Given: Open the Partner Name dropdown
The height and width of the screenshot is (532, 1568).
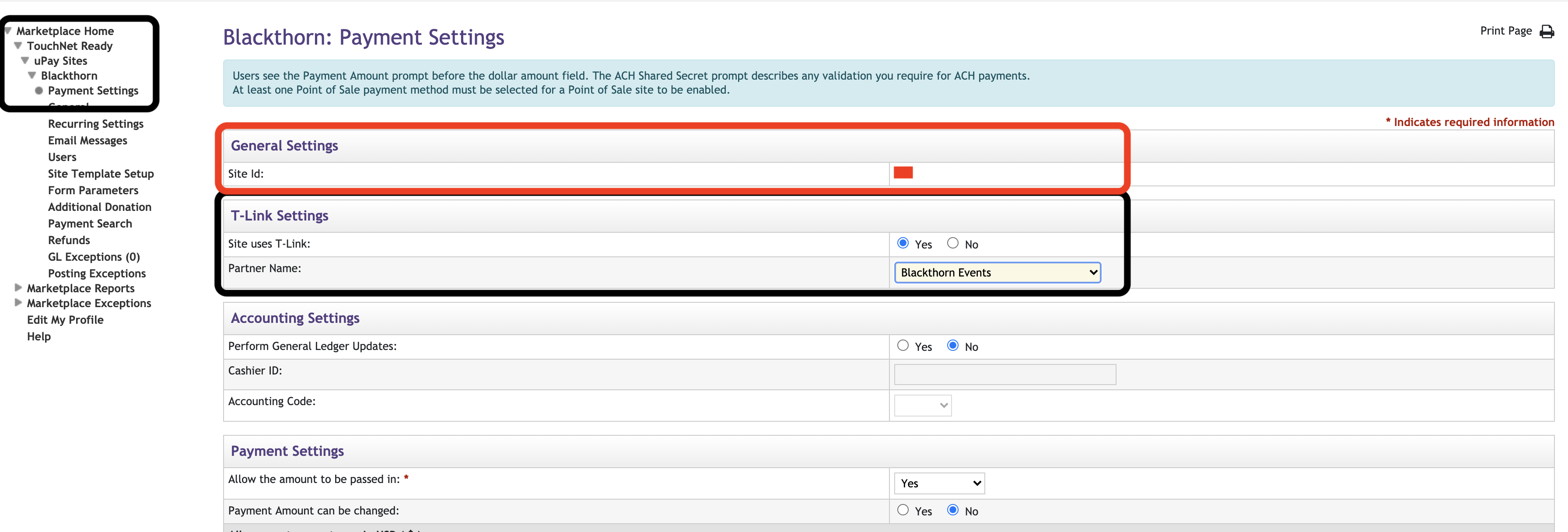Looking at the screenshot, I should click(x=997, y=273).
